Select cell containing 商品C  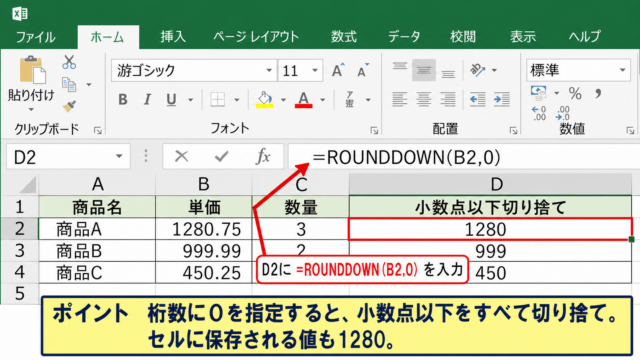click(x=97, y=272)
